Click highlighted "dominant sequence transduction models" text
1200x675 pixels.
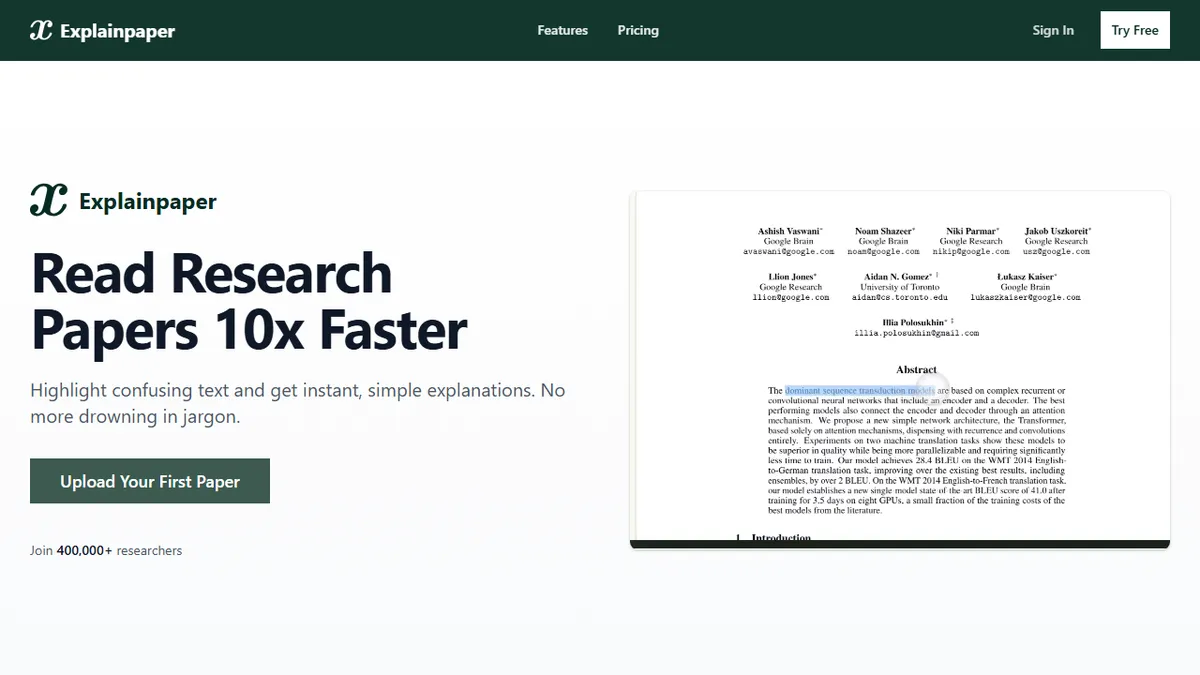click(x=860, y=391)
